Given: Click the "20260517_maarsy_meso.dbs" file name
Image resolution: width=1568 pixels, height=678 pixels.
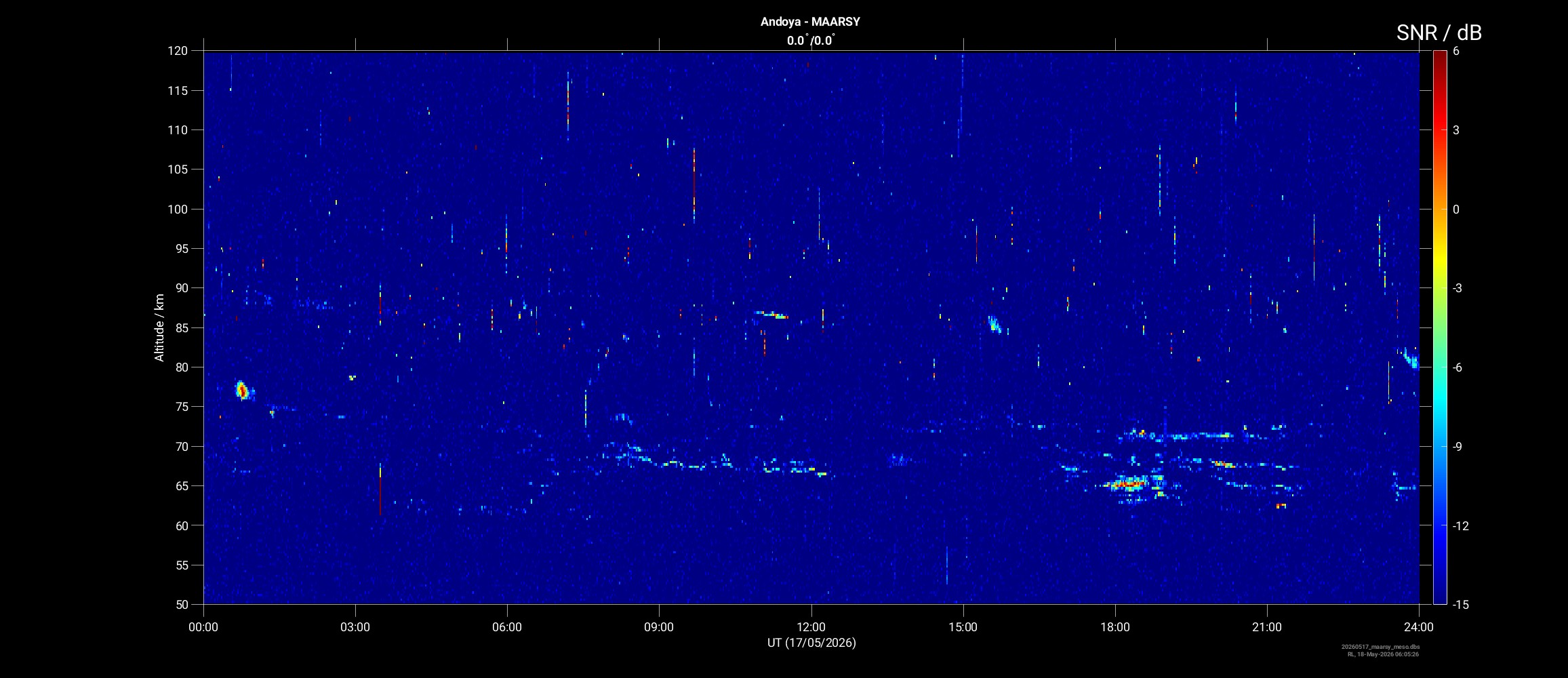Looking at the screenshot, I should coord(1381,647).
